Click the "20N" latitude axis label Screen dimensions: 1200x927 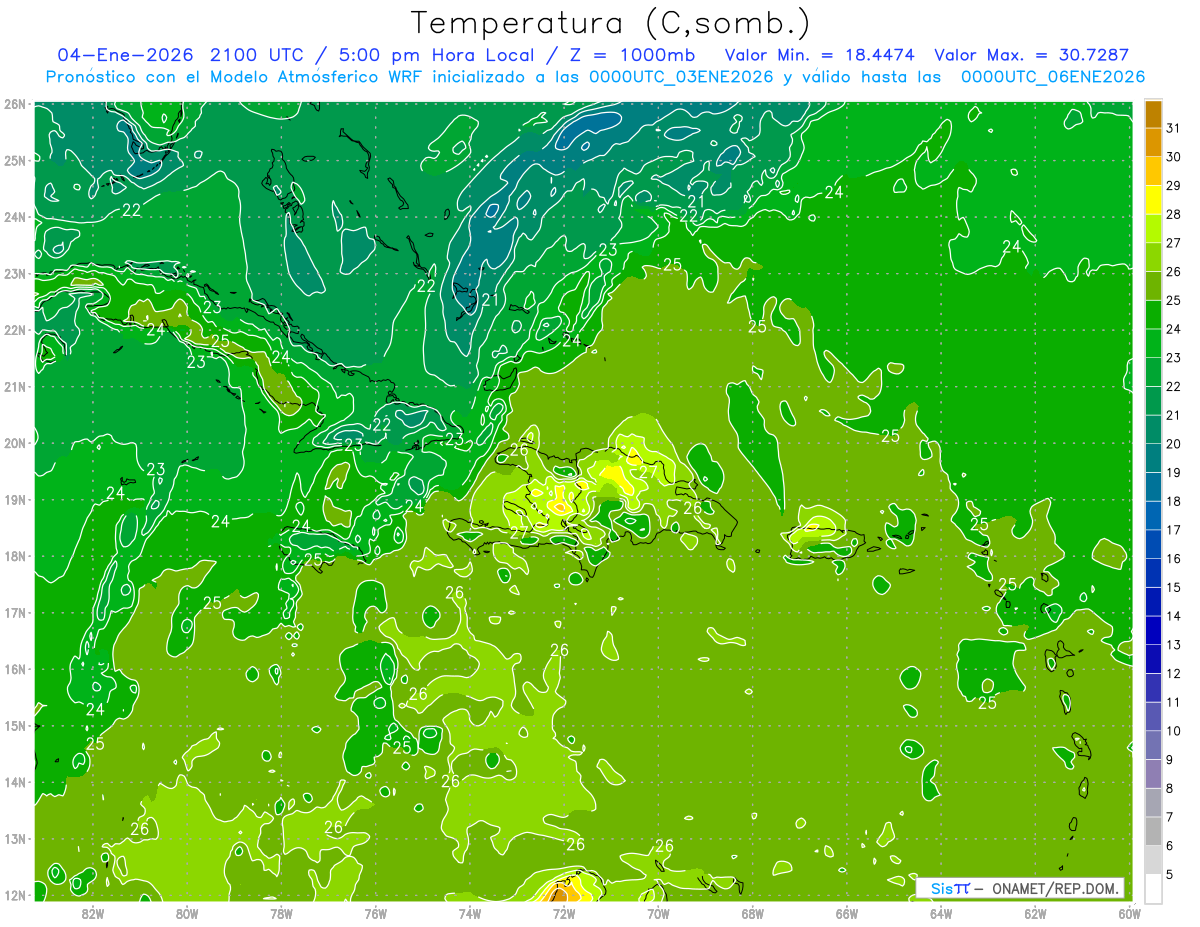[14, 443]
